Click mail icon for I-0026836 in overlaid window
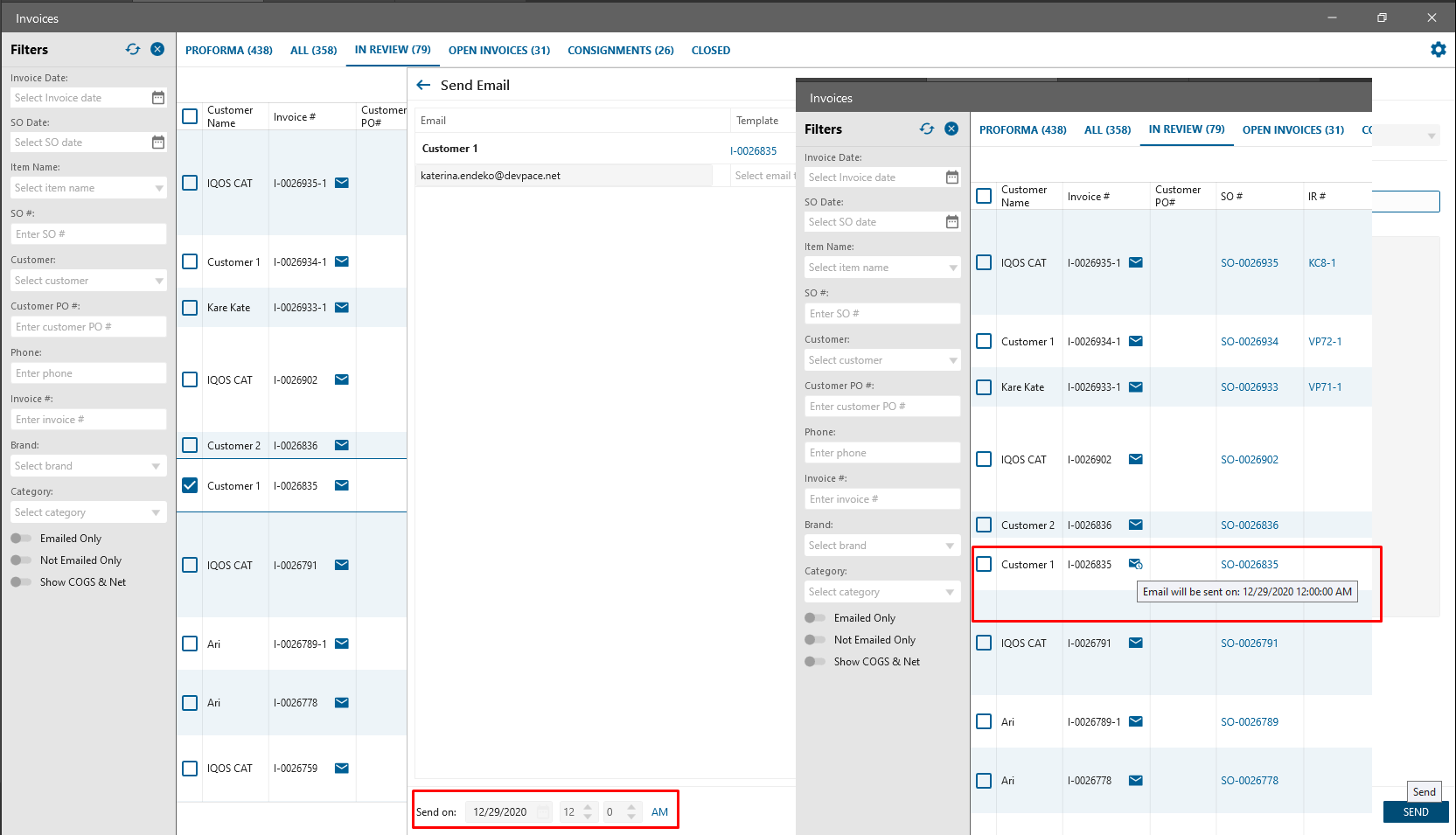This screenshot has height=835, width=1456. (x=1136, y=525)
